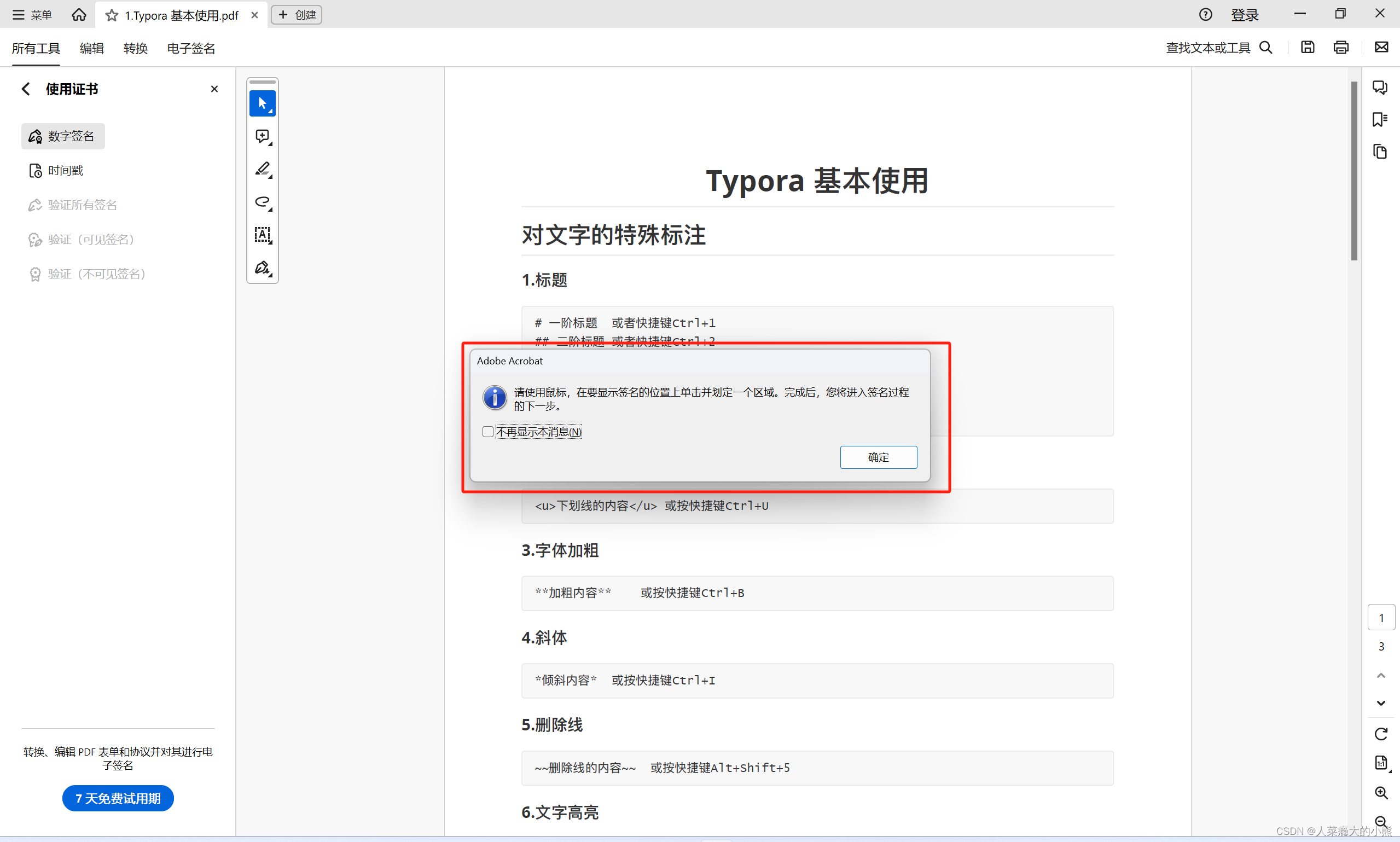Select the highlighter pen tool
1400x842 pixels.
(262, 169)
